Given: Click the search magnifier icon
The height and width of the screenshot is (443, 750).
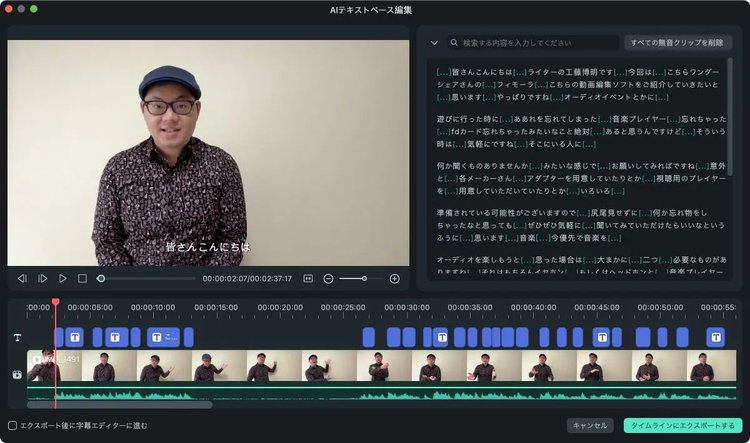Looking at the screenshot, I should click(454, 43).
